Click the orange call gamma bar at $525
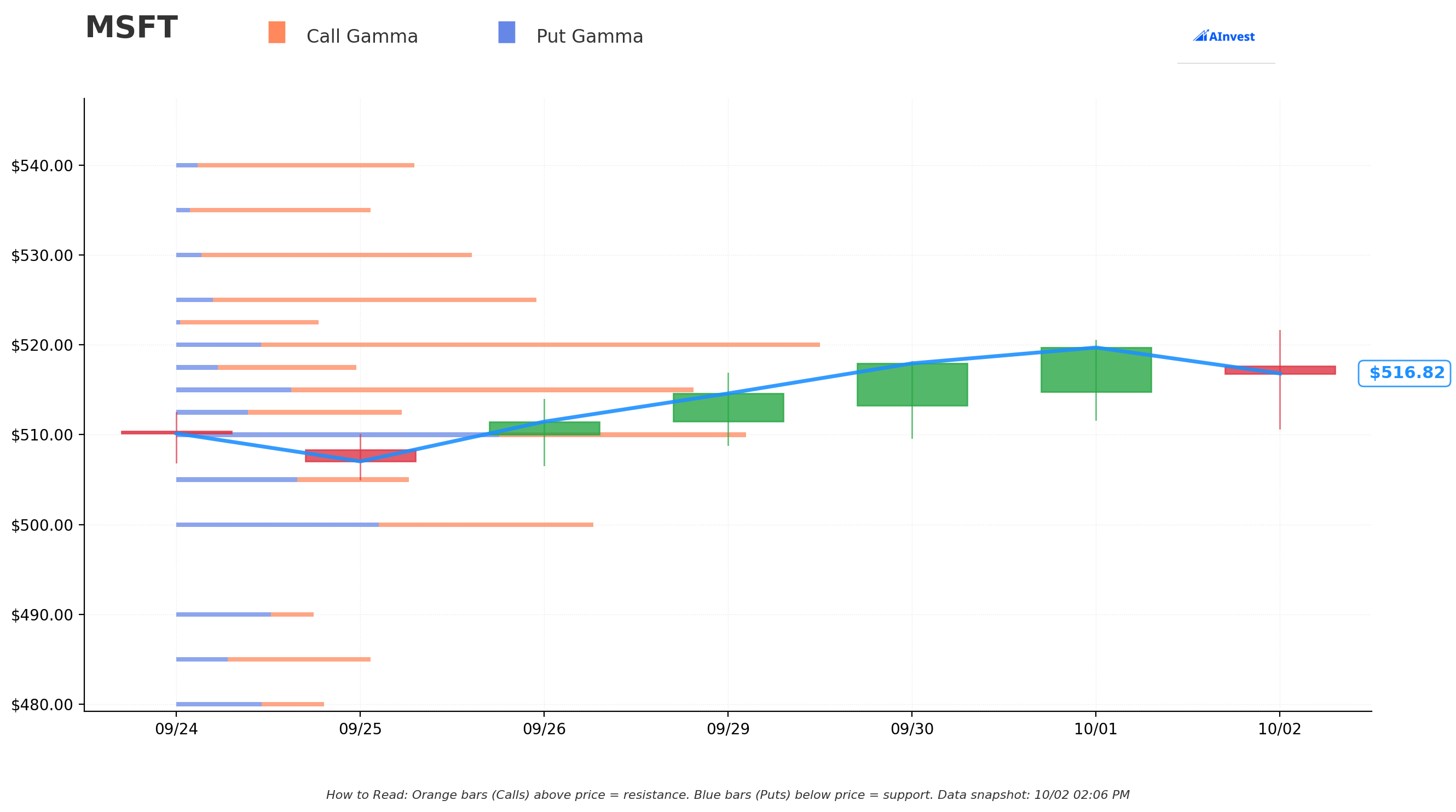This screenshot has height=812, width=1456. tap(375, 300)
